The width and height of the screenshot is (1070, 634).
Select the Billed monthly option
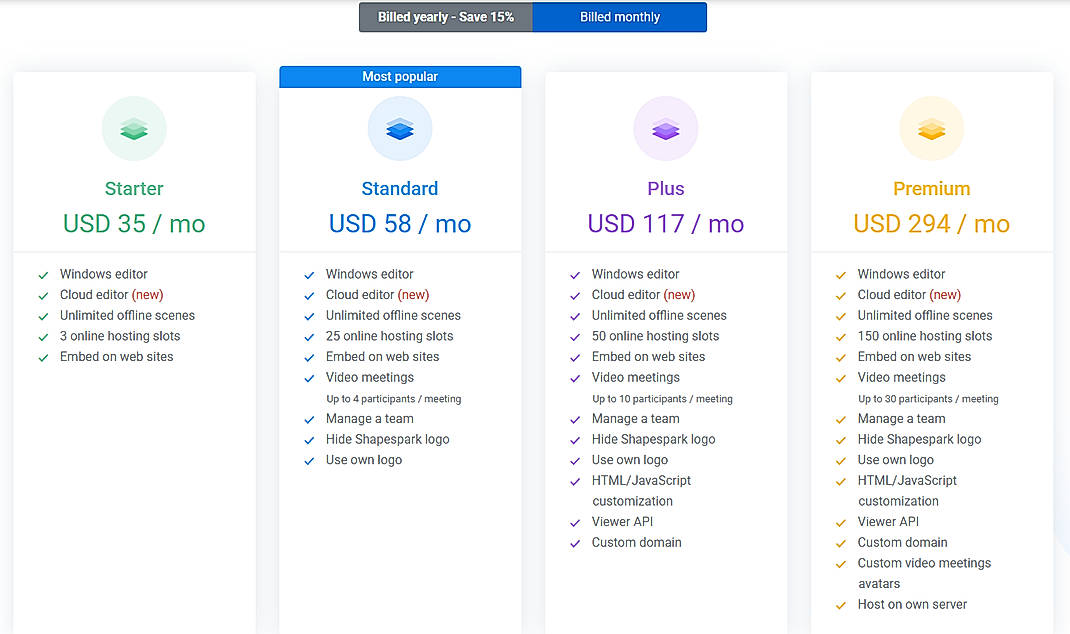click(x=620, y=17)
